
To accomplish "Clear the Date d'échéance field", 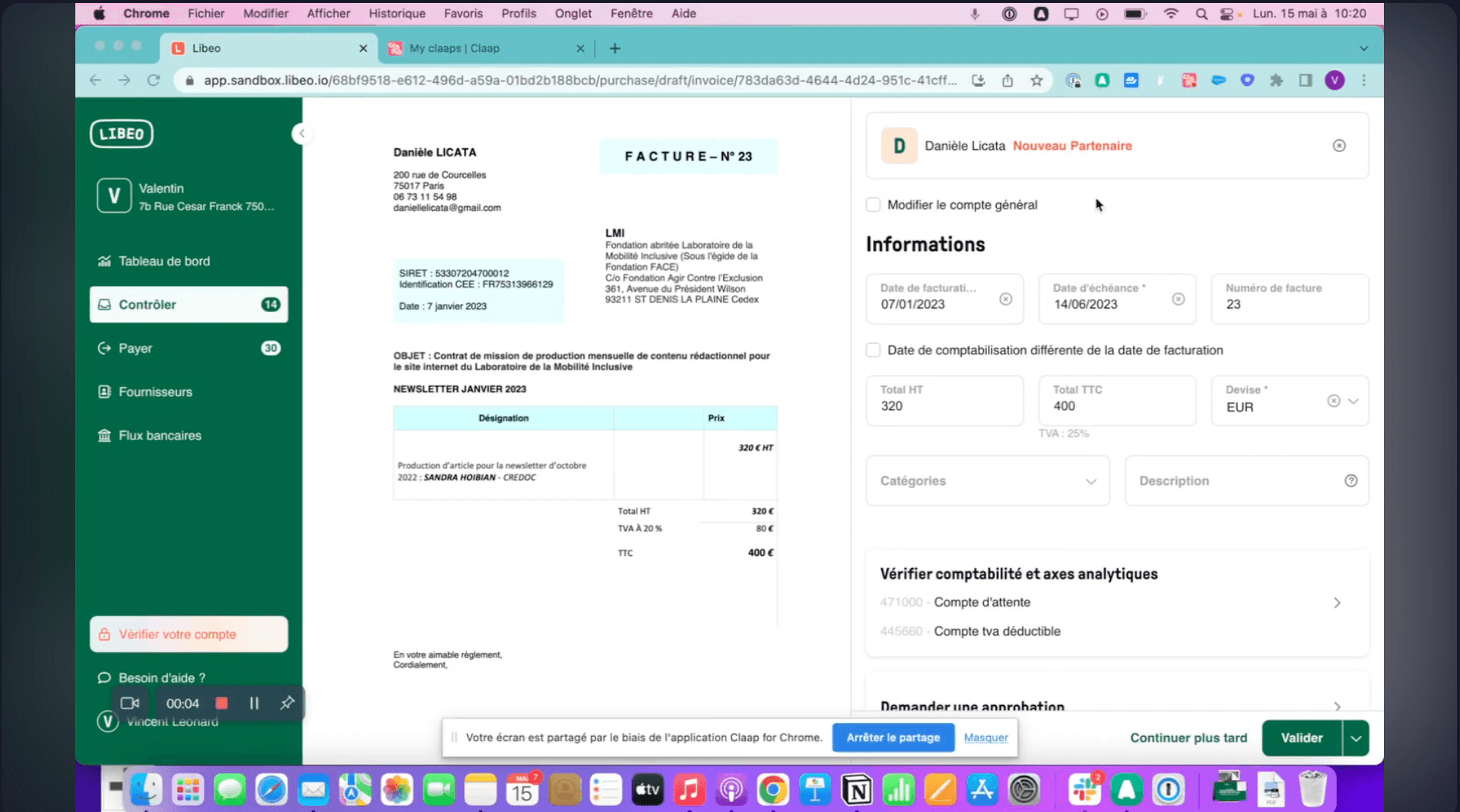I will pos(1178,299).
